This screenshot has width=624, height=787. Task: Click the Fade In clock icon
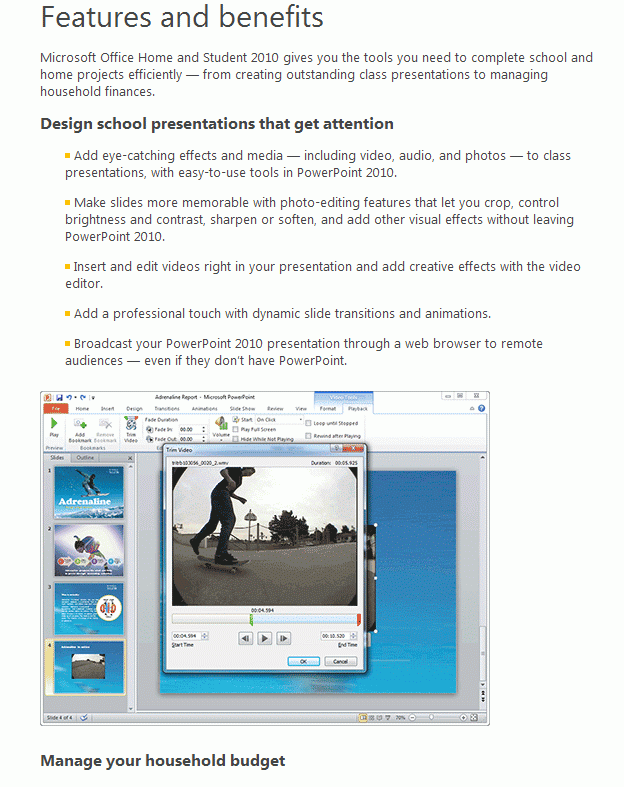tap(150, 430)
